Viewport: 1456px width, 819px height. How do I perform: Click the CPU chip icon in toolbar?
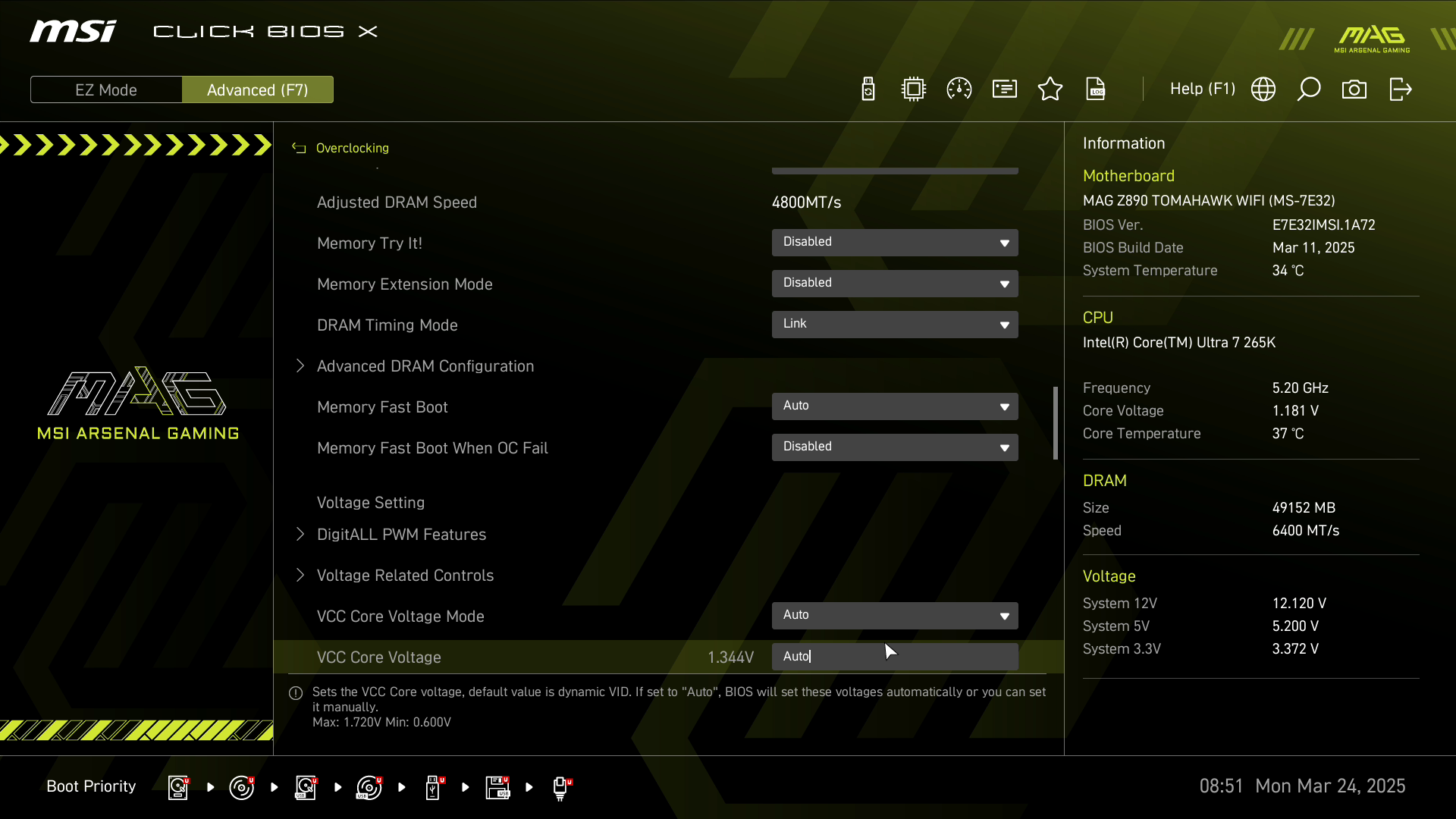[914, 89]
